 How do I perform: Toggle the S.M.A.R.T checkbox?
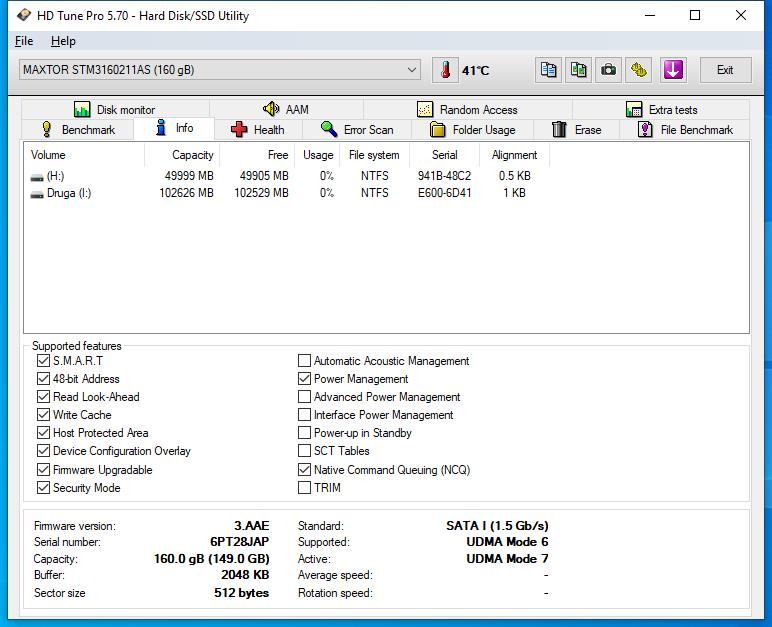click(x=44, y=361)
